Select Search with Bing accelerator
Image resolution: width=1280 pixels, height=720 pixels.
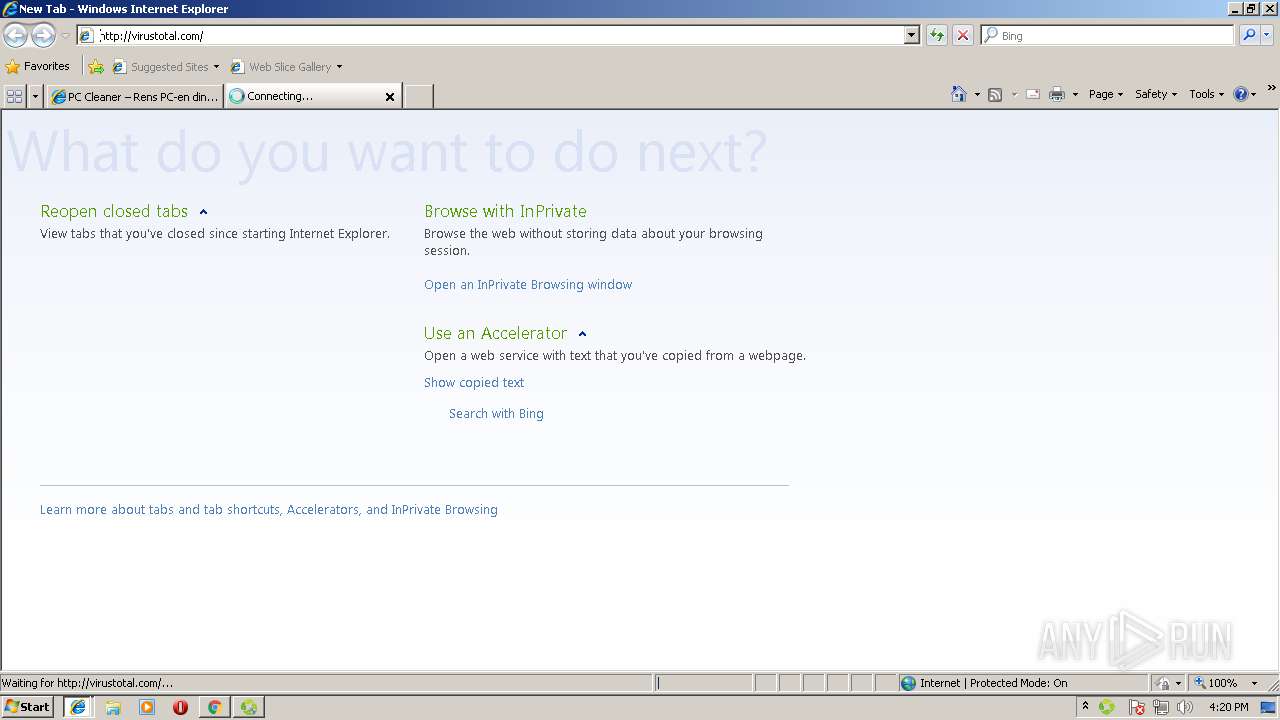coord(496,414)
